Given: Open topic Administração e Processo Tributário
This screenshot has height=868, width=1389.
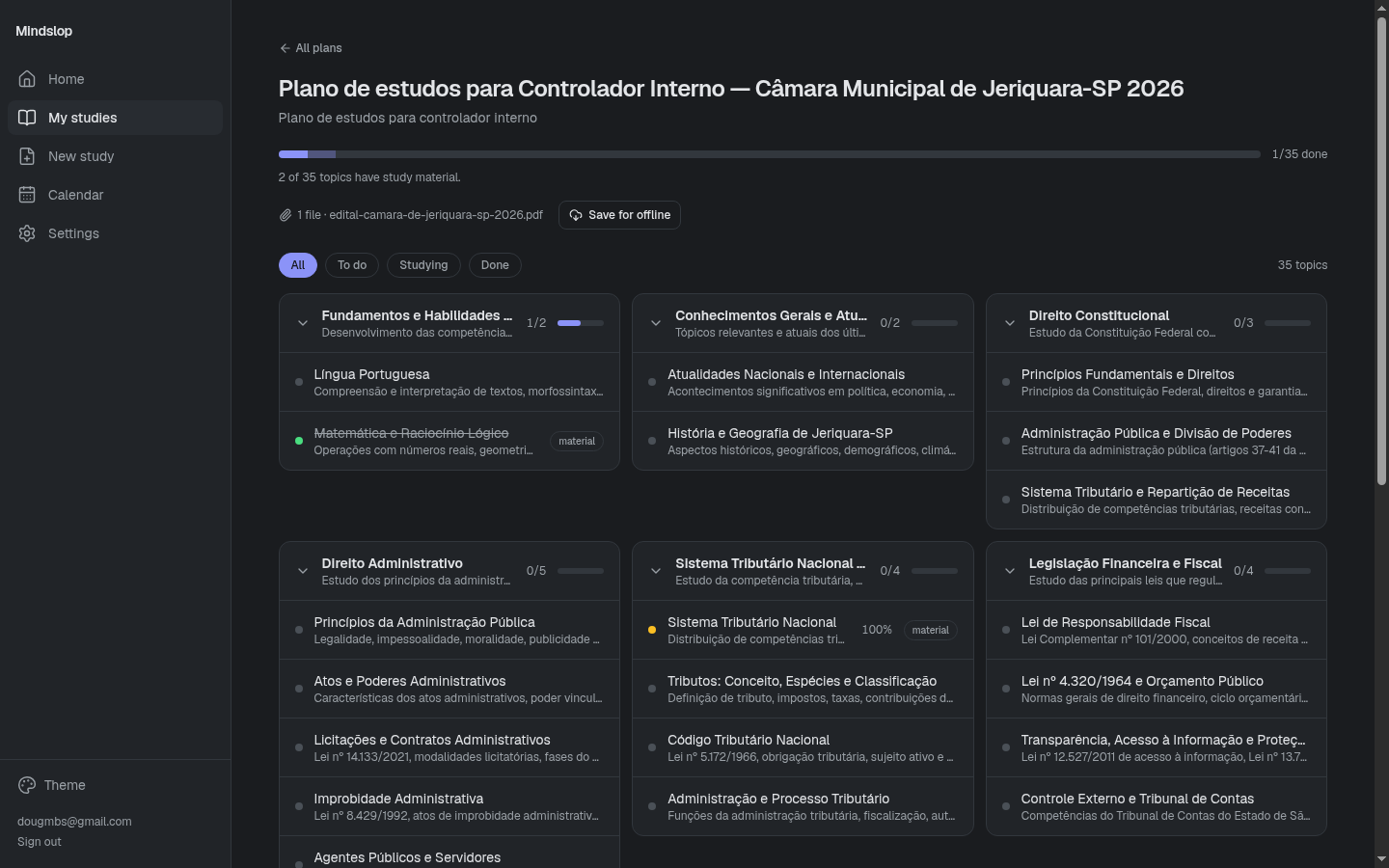Looking at the screenshot, I should click(x=803, y=806).
